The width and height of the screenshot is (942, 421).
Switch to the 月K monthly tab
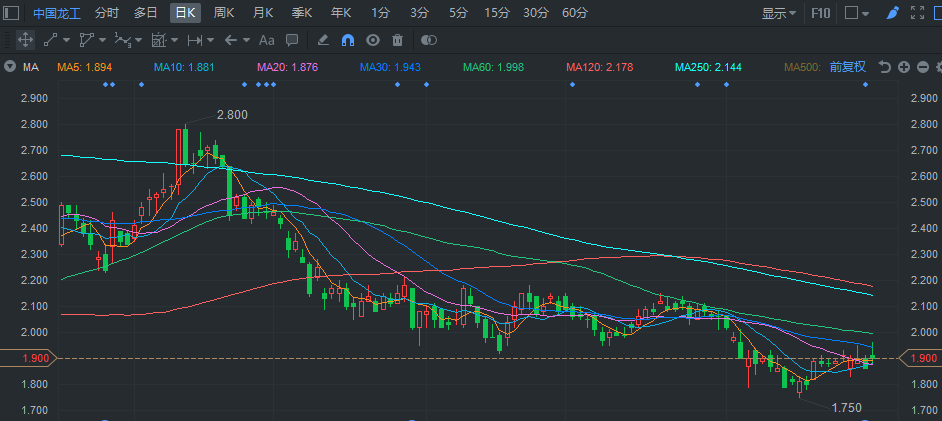[263, 13]
